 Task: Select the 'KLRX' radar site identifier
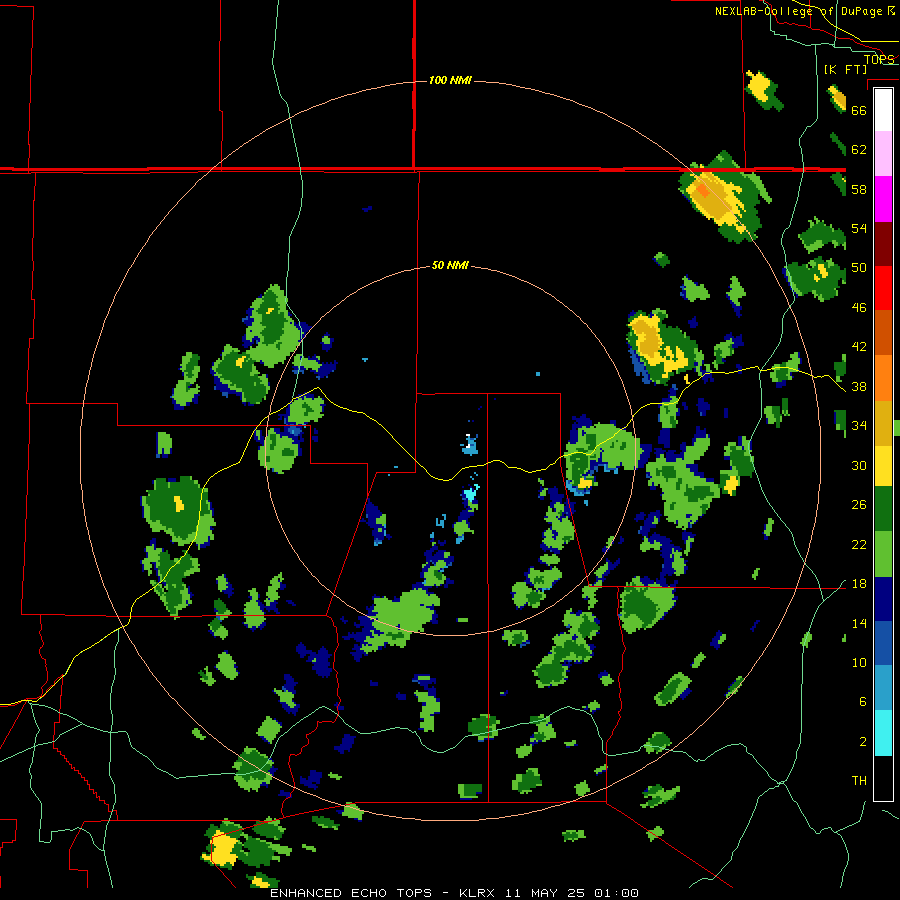click(x=476, y=893)
